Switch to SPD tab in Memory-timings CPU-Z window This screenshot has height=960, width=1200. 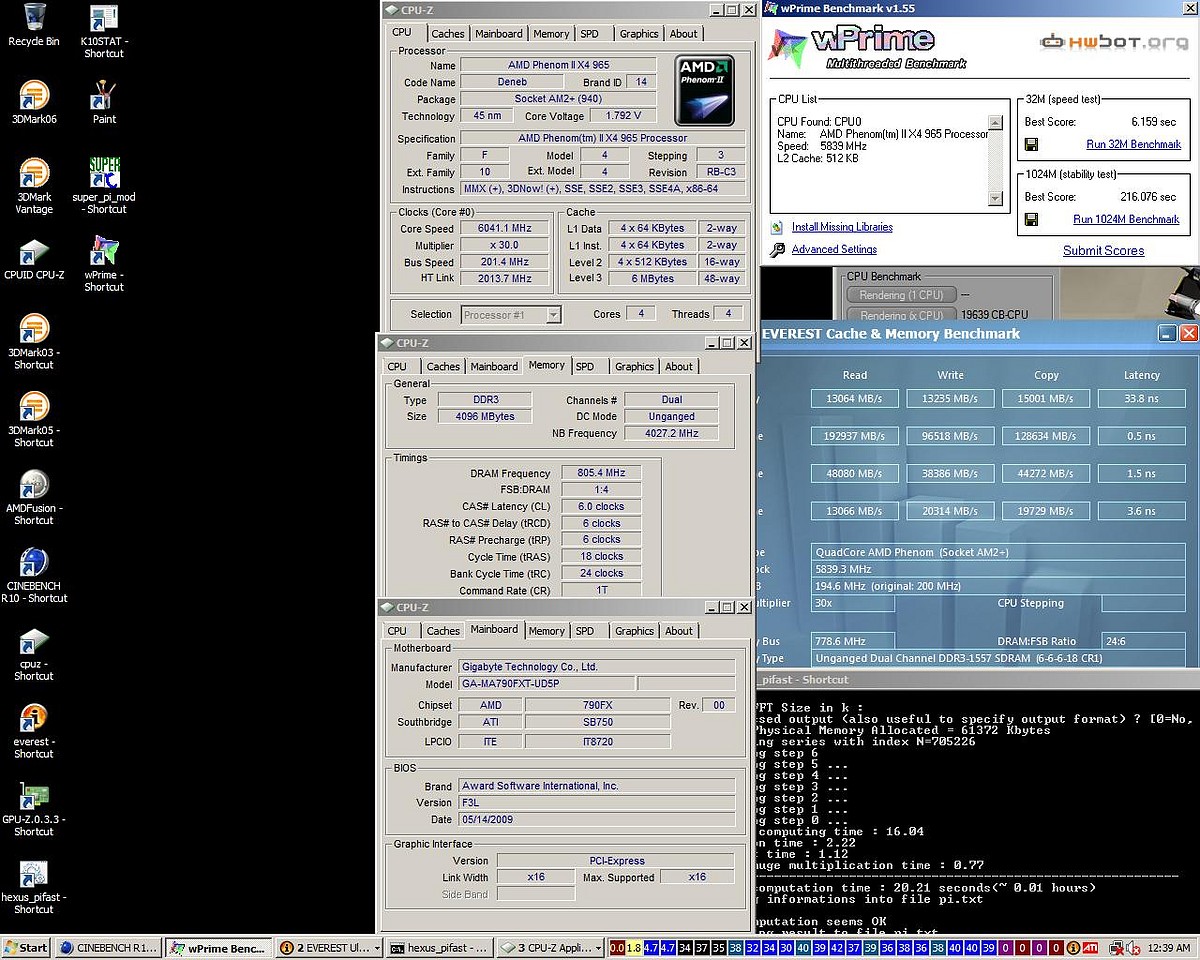(x=585, y=367)
